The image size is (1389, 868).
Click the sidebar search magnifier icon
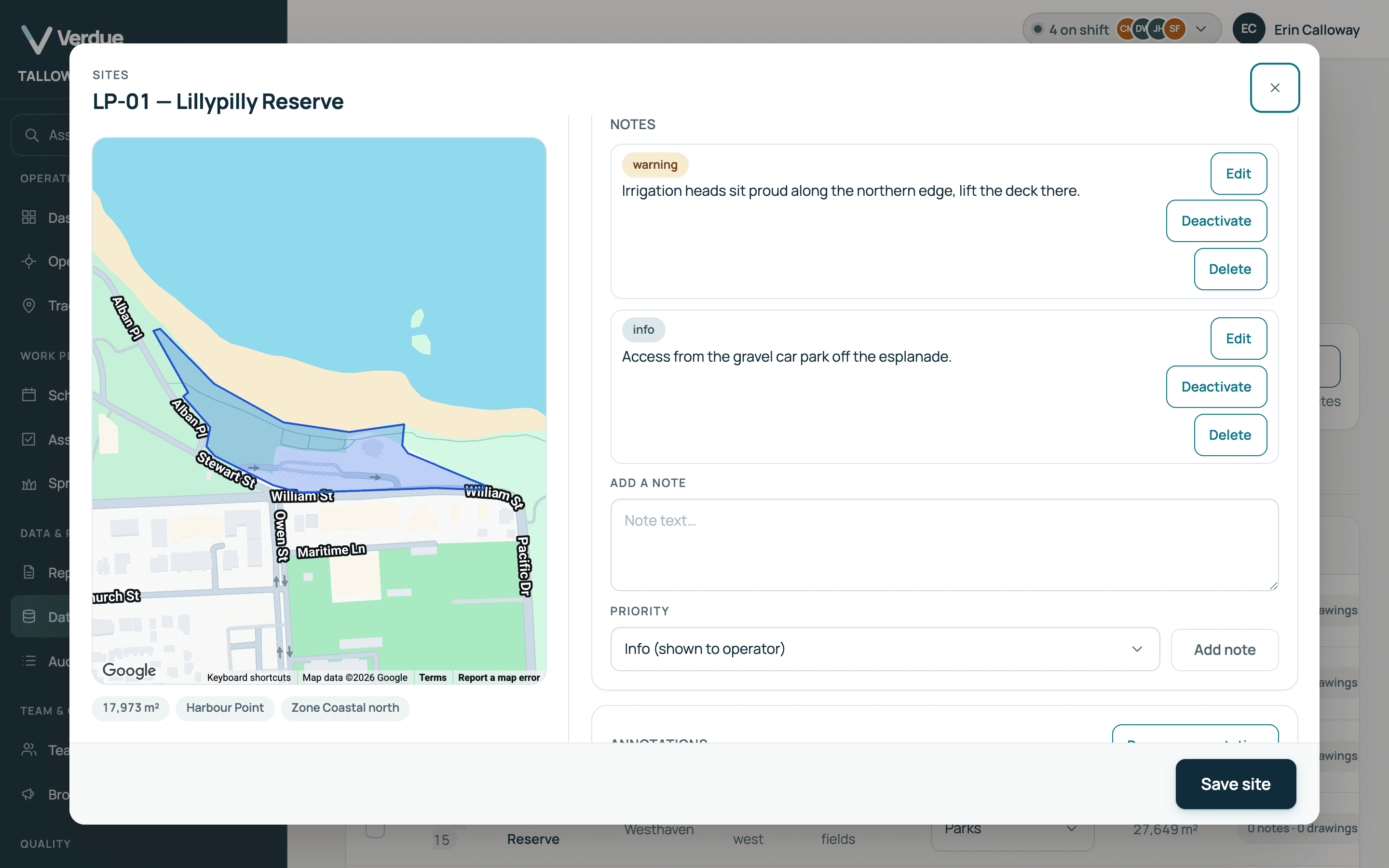[x=31, y=135]
